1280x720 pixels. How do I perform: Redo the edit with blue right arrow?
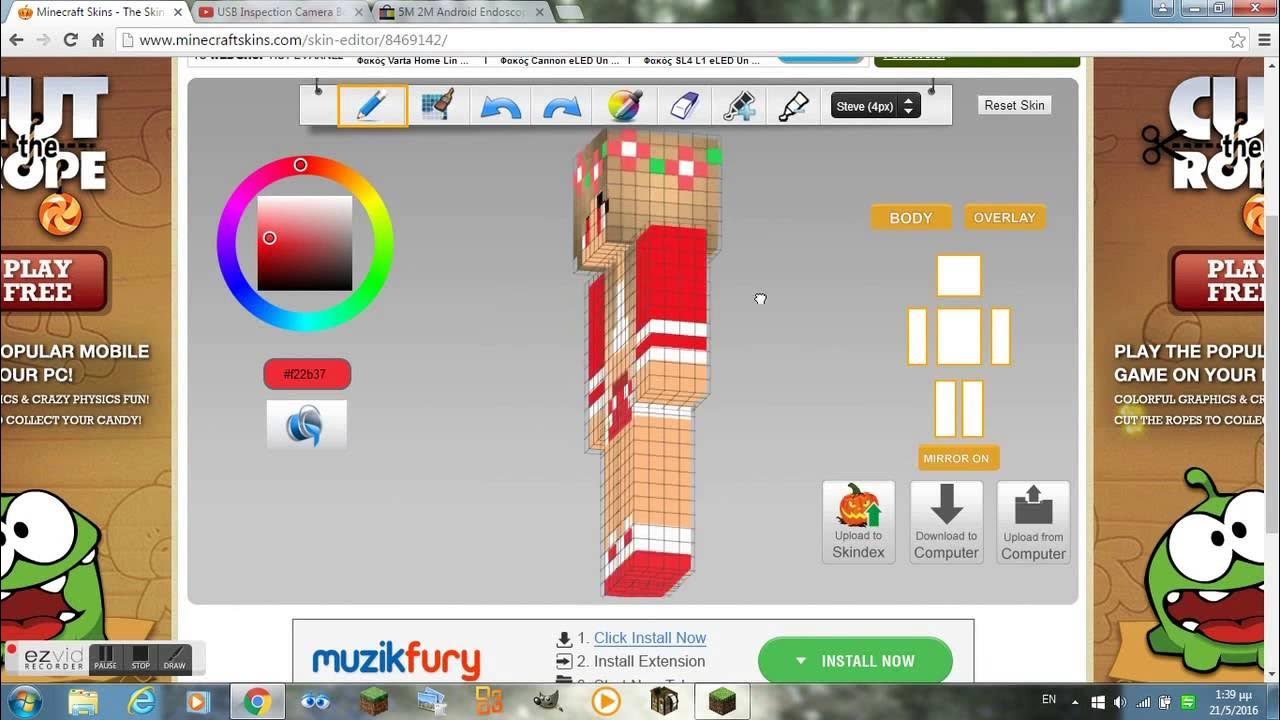[562, 106]
